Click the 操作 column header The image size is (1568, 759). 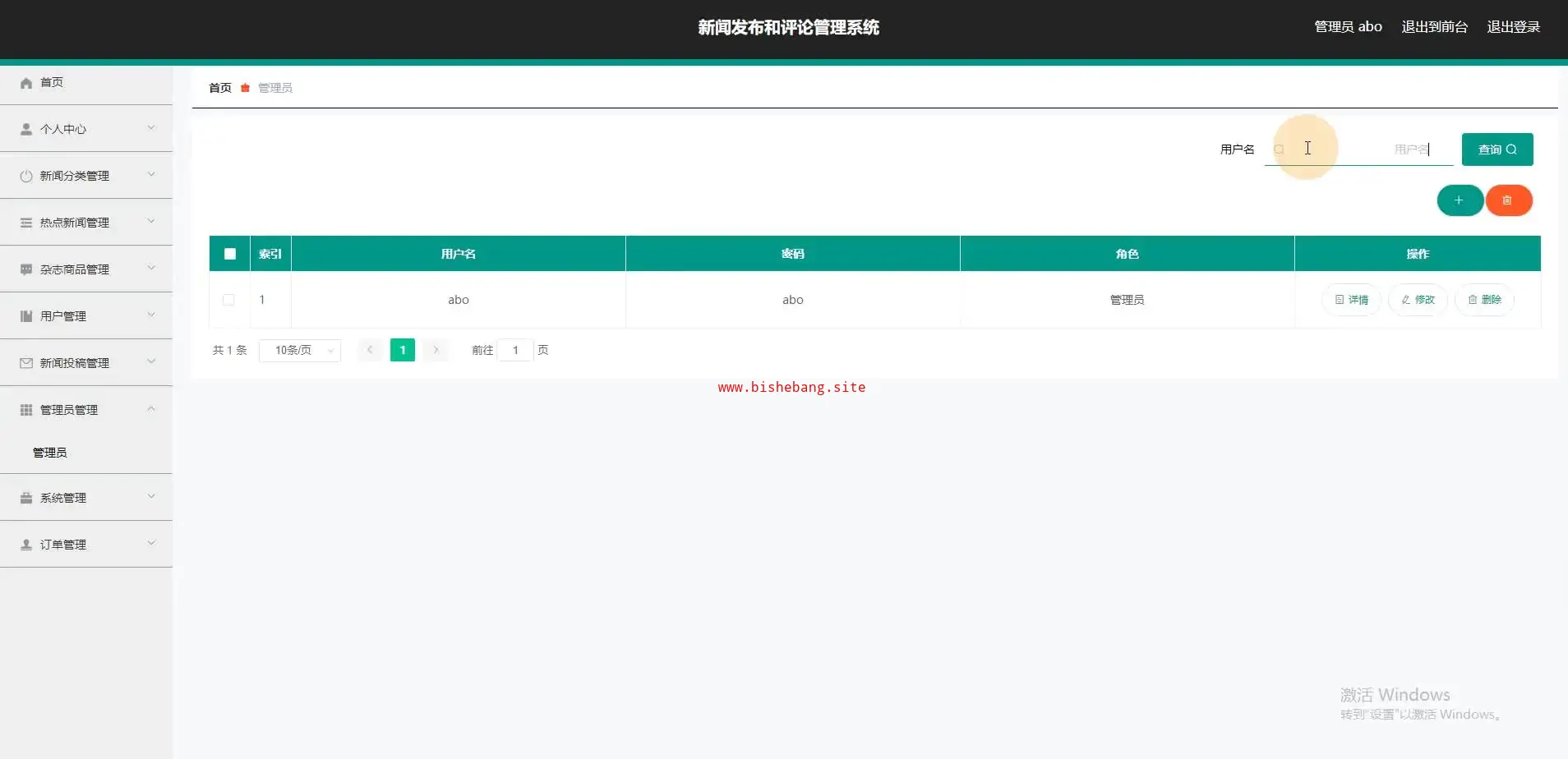coord(1418,254)
